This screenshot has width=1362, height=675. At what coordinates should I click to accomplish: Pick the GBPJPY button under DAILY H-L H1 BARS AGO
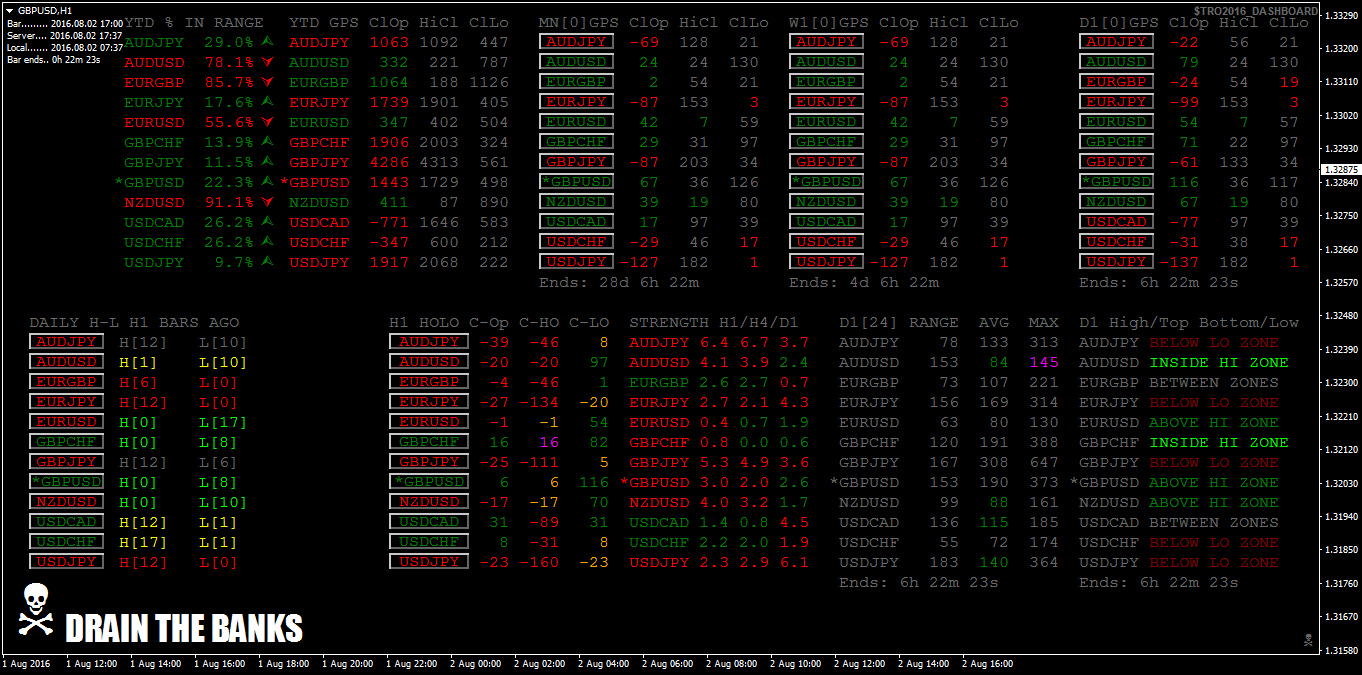click(66, 462)
